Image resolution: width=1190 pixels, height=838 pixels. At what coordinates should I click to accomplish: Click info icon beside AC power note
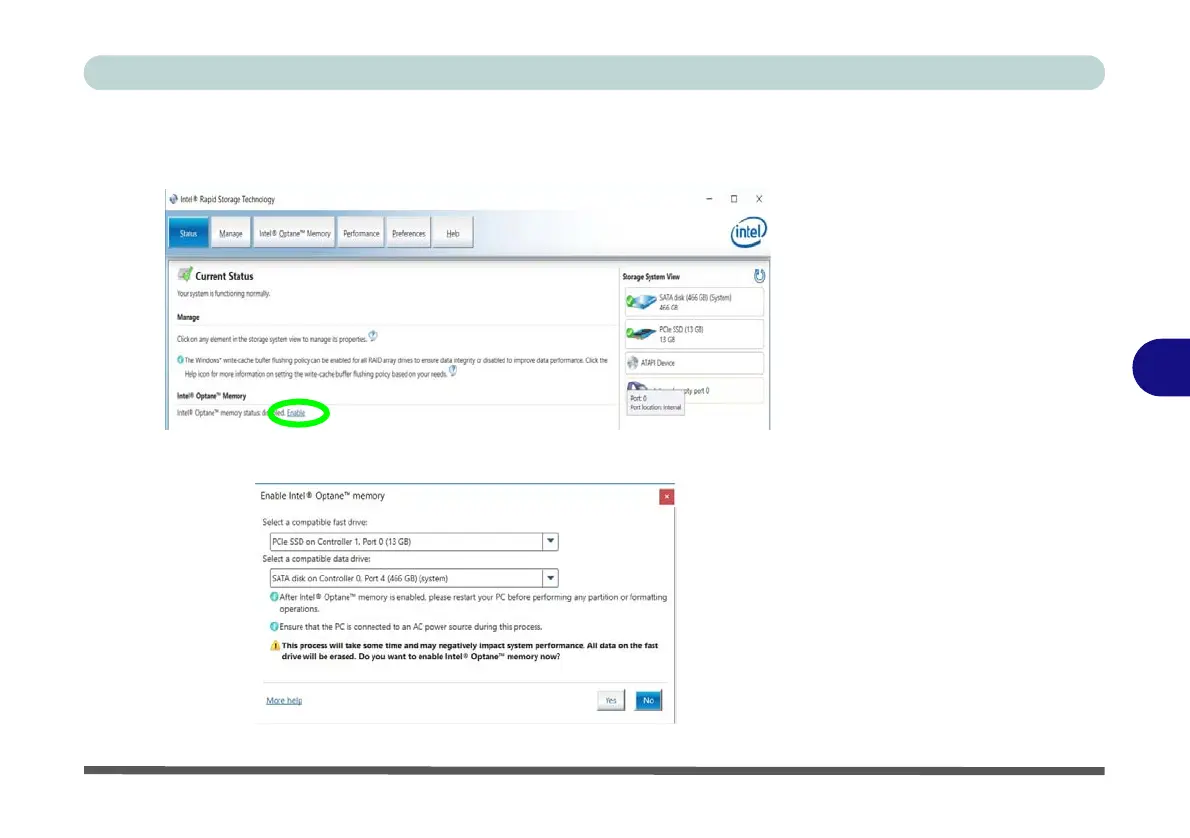tap(274, 626)
